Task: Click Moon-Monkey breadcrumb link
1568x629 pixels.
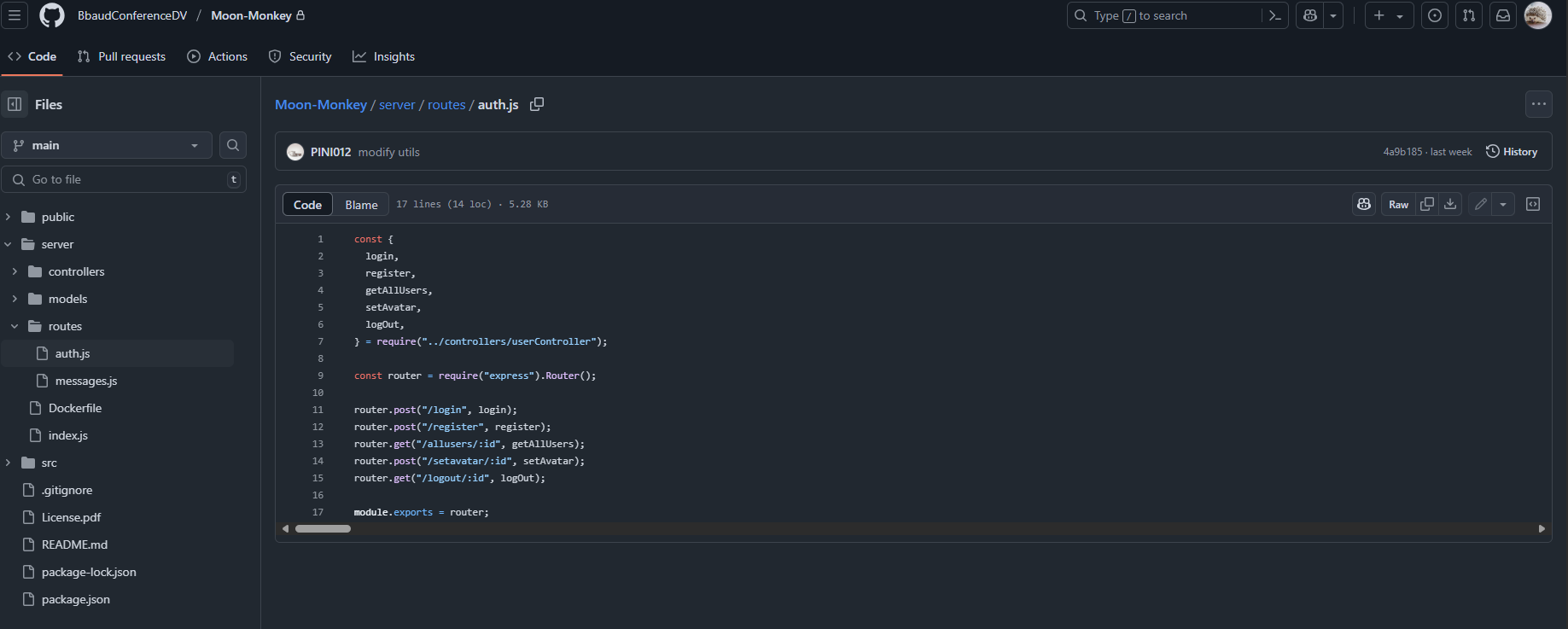Action: 321,104
